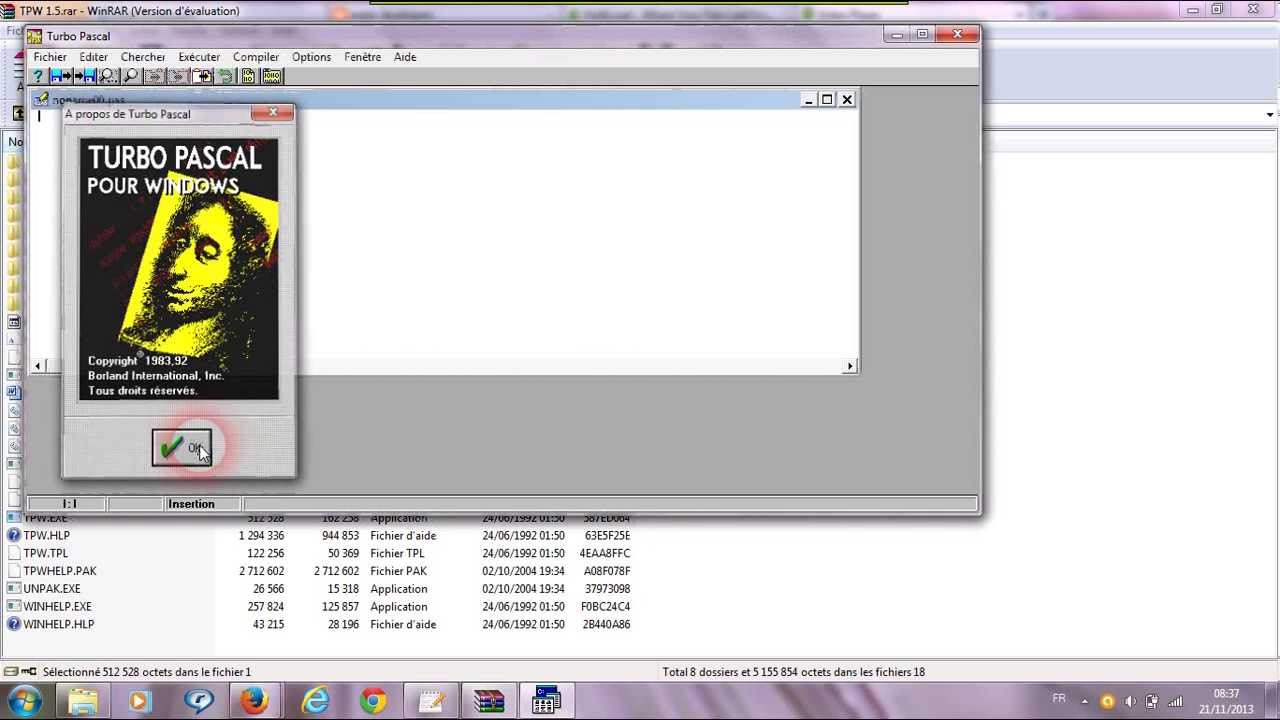Click the help file icon beside TPW.HLP
Screen dimensions: 1280x720
[x=14, y=536]
